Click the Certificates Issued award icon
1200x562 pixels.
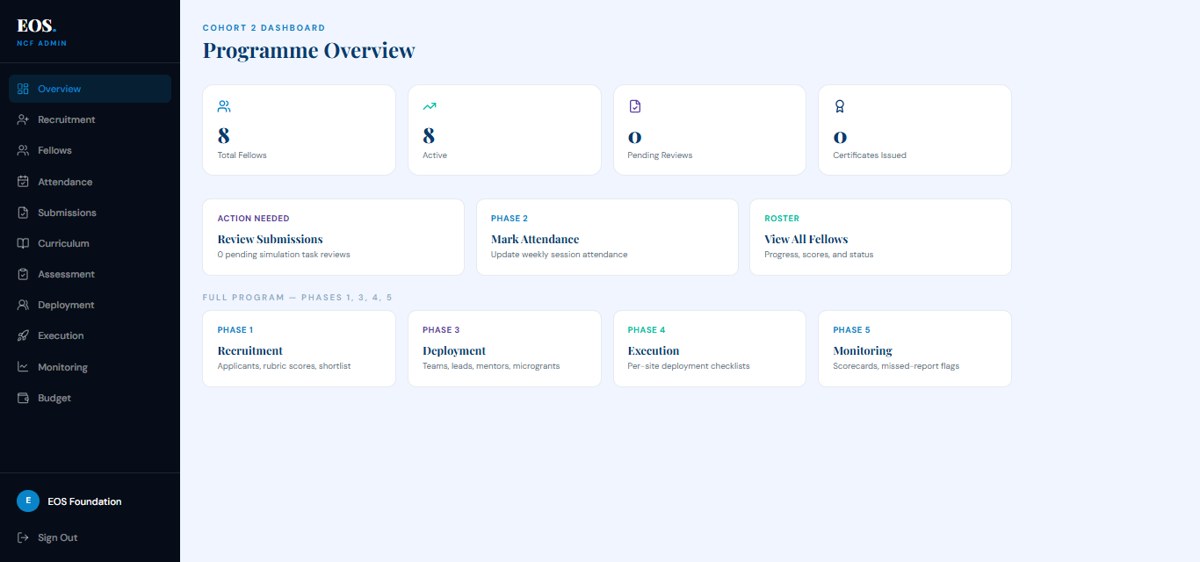[x=840, y=106]
